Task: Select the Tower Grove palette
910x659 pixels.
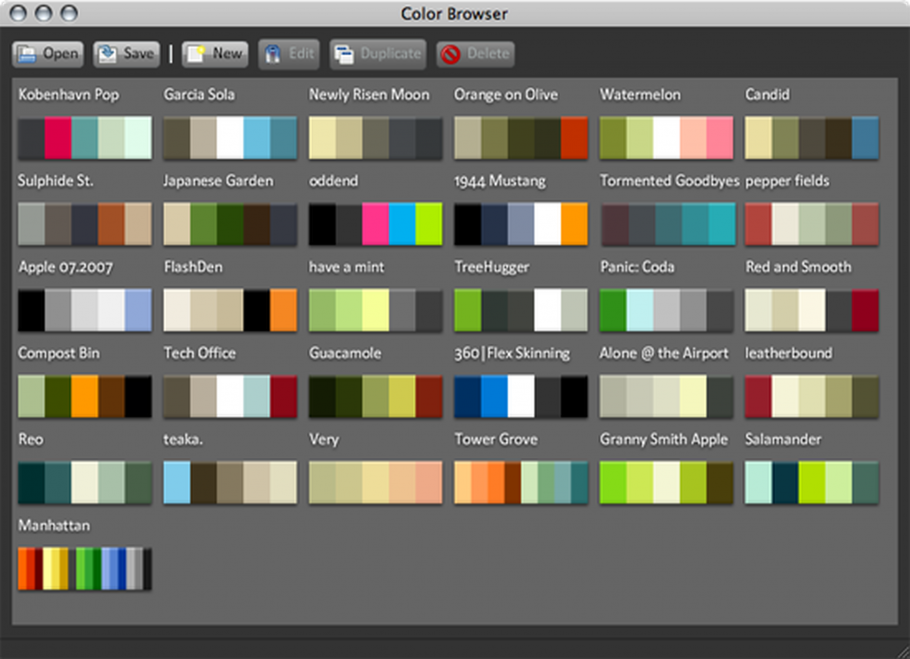Action: (521, 483)
